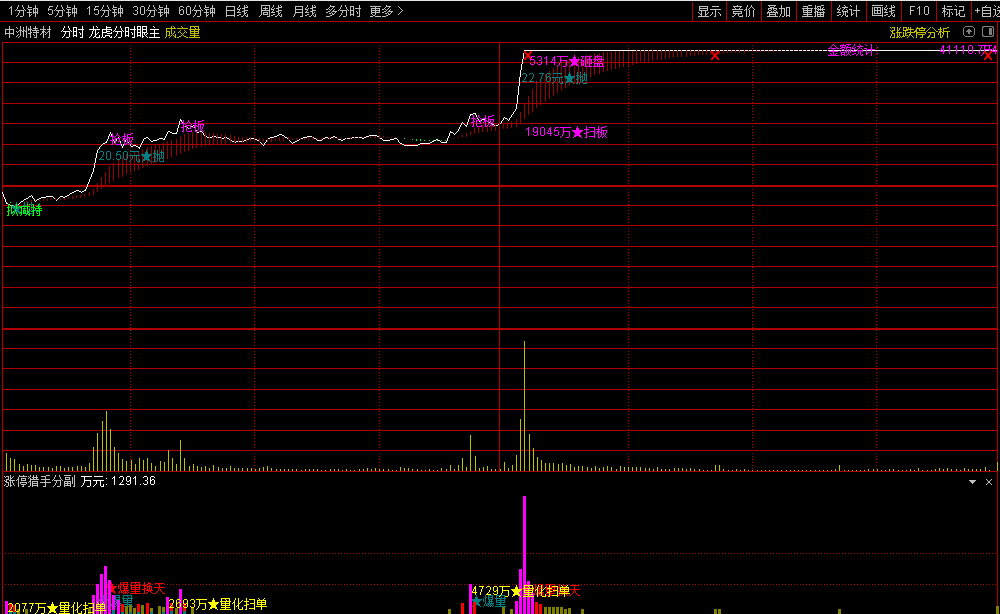Open the 显示 display options
The image size is (1000, 614).
point(709,11)
